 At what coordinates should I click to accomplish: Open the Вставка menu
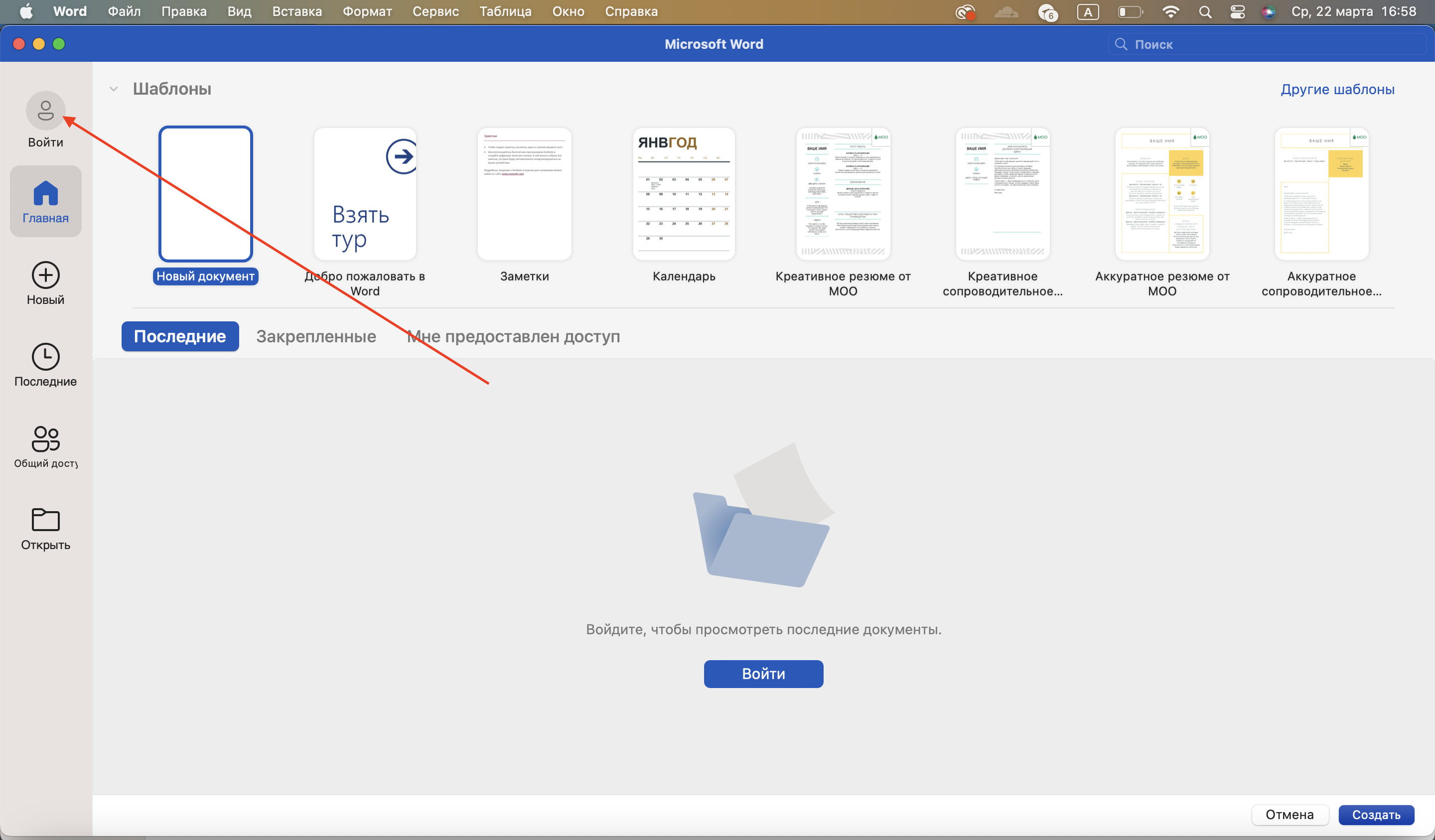(296, 12)
